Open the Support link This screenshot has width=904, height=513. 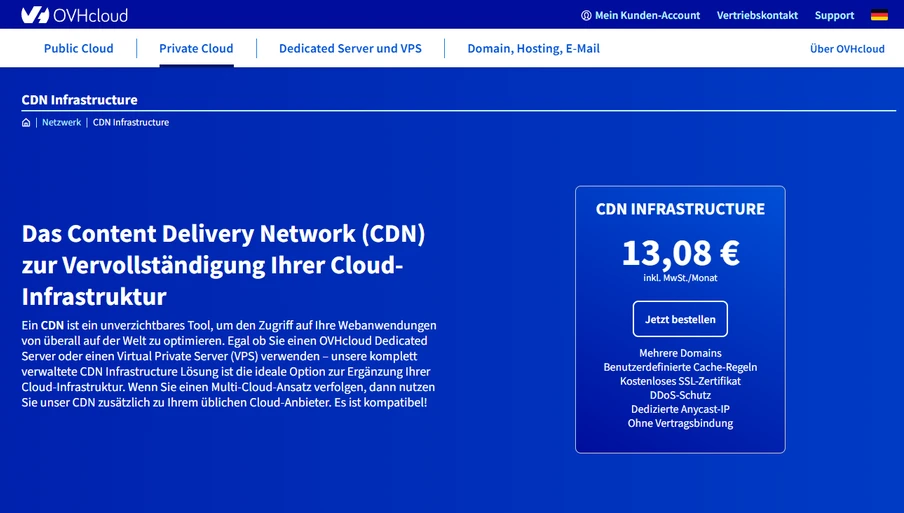(x=834, y=16)
